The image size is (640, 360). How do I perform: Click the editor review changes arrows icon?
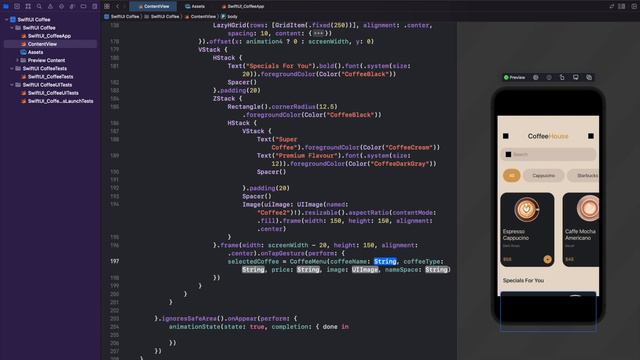pyautogui.click(x=611, y=7)
